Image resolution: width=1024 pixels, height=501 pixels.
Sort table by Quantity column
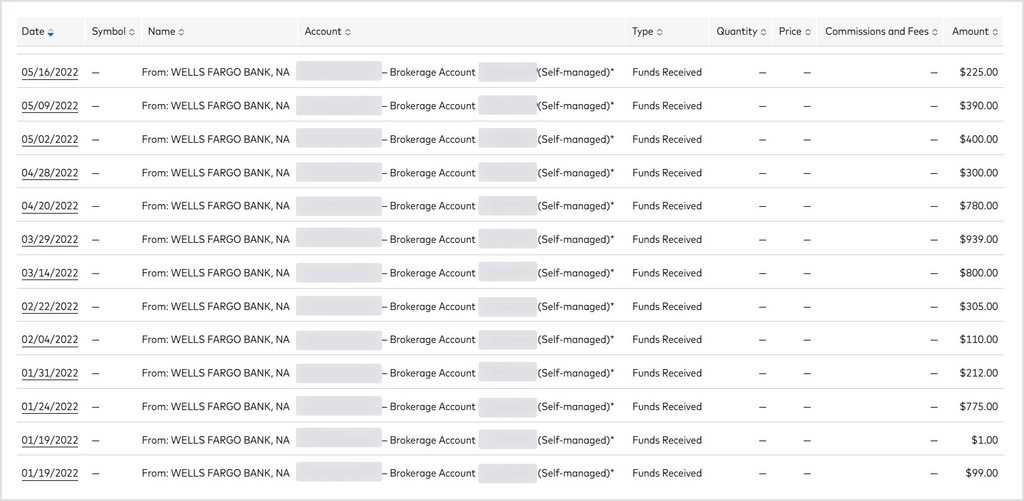click(x=741, y=31)
